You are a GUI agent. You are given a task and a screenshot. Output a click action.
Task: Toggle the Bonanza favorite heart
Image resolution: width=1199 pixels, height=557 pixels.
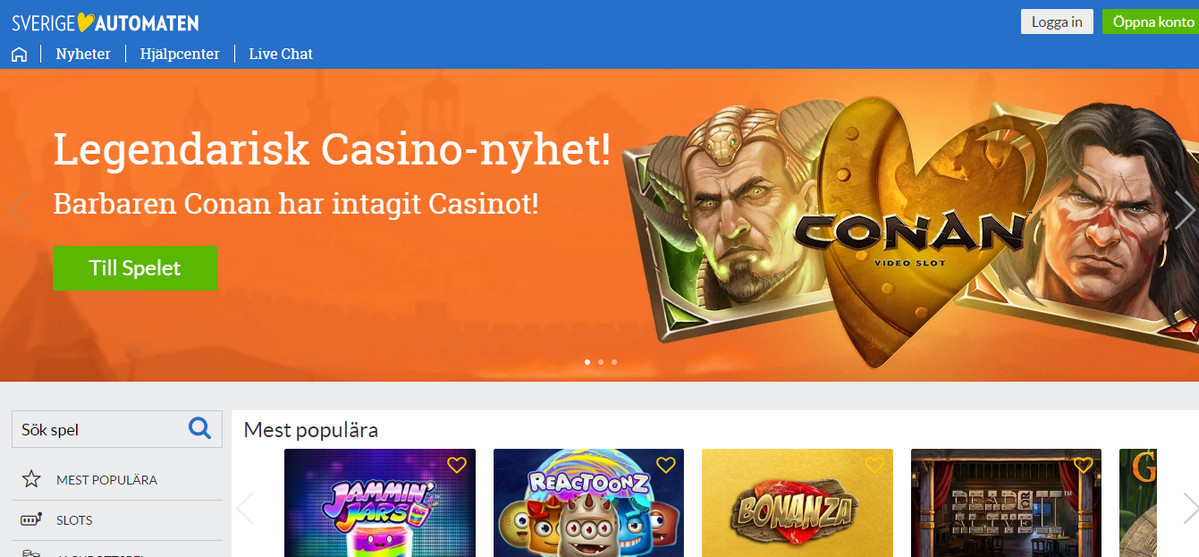(875, 464)
